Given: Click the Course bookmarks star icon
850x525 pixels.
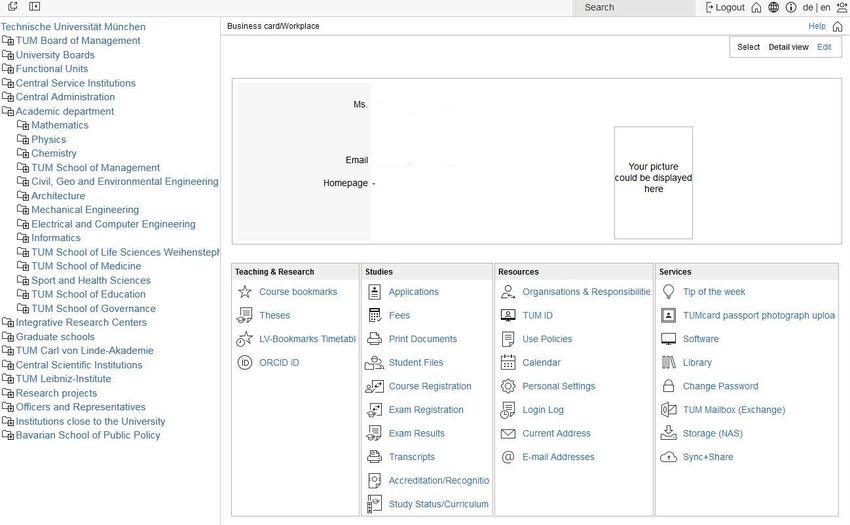Looking at the screenshot, I should point(244,292).
